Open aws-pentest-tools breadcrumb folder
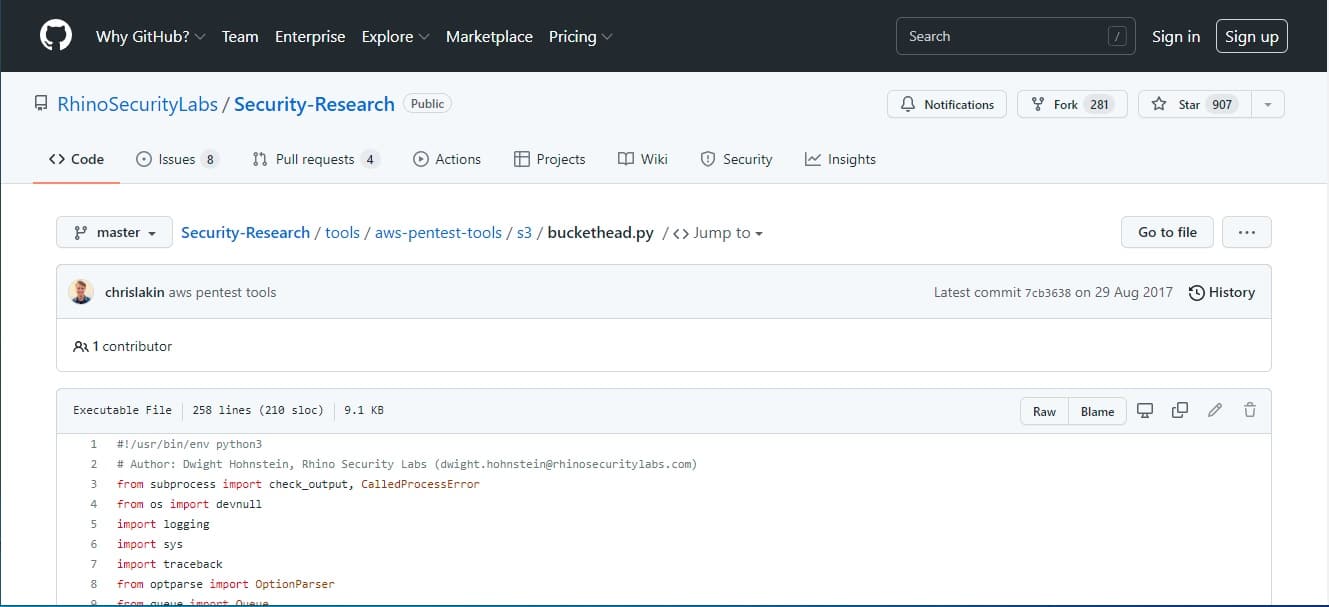Image resolution: width=1329 pixels, height=607 pixels. (x=438, y=232)
